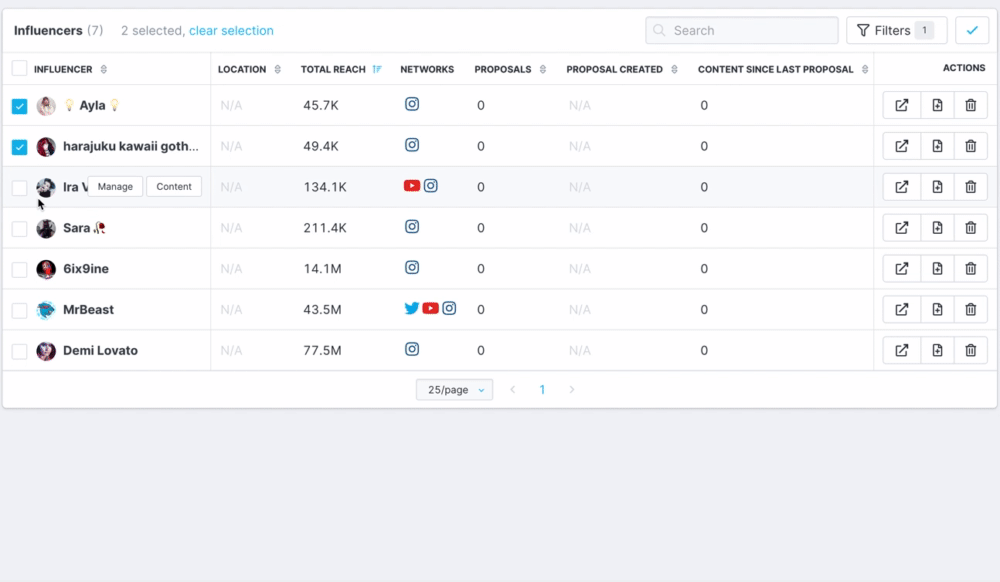Screen dimensions: 1000x582
Task: Open external link for Ayla row
Action: 901,105
